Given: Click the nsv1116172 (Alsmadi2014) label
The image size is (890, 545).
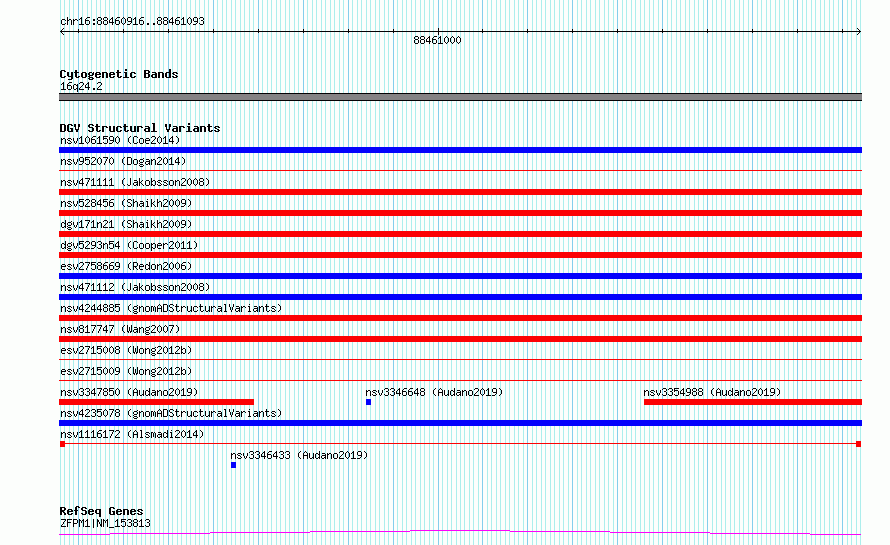Looking at the screenshot, I should pyautogui.click(x=132, y=434).
